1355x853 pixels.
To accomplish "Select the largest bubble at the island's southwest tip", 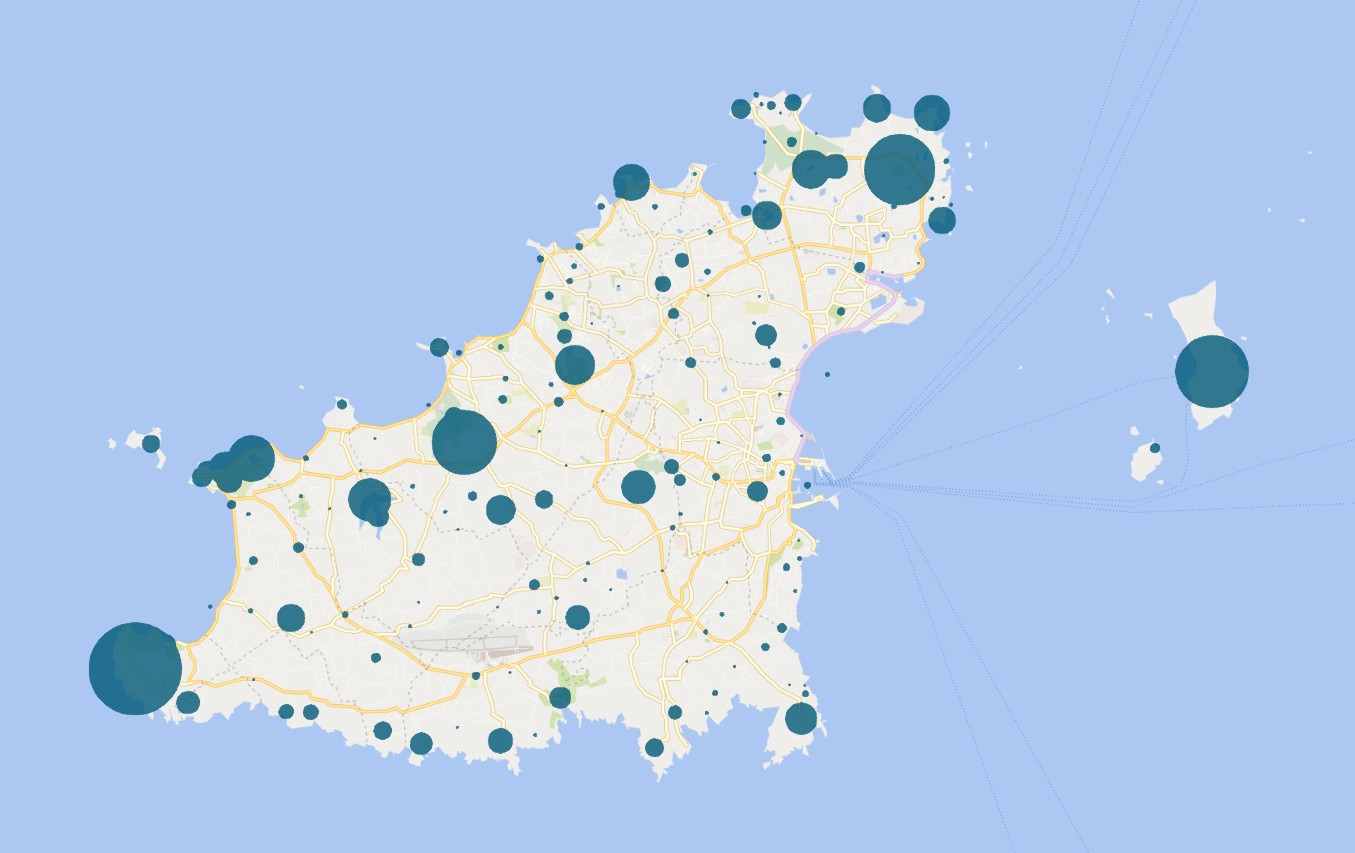I will (135, 668).
